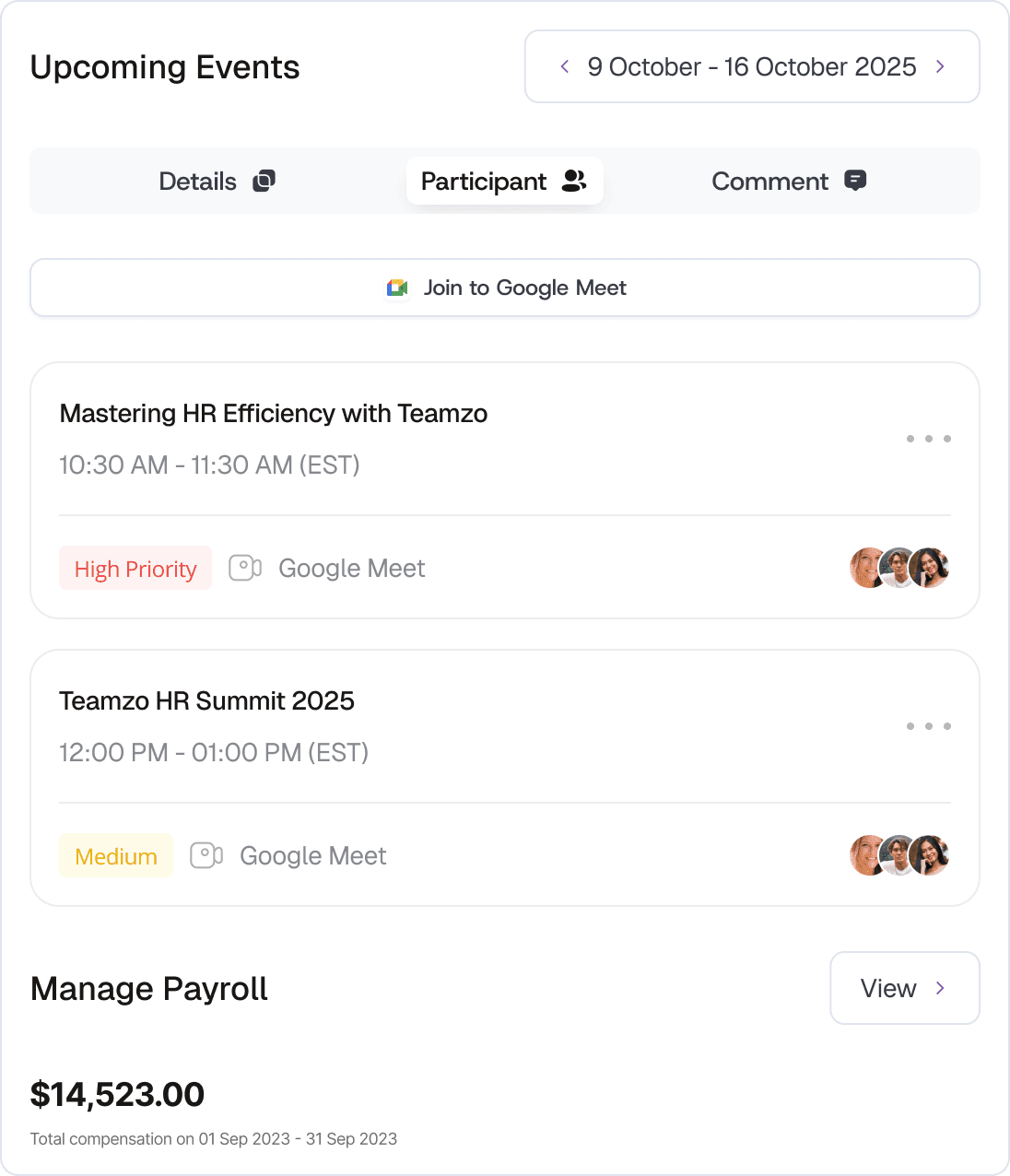
Task: Click the speech bubble icon on Comment tab
Action: [x=855, y=181]
